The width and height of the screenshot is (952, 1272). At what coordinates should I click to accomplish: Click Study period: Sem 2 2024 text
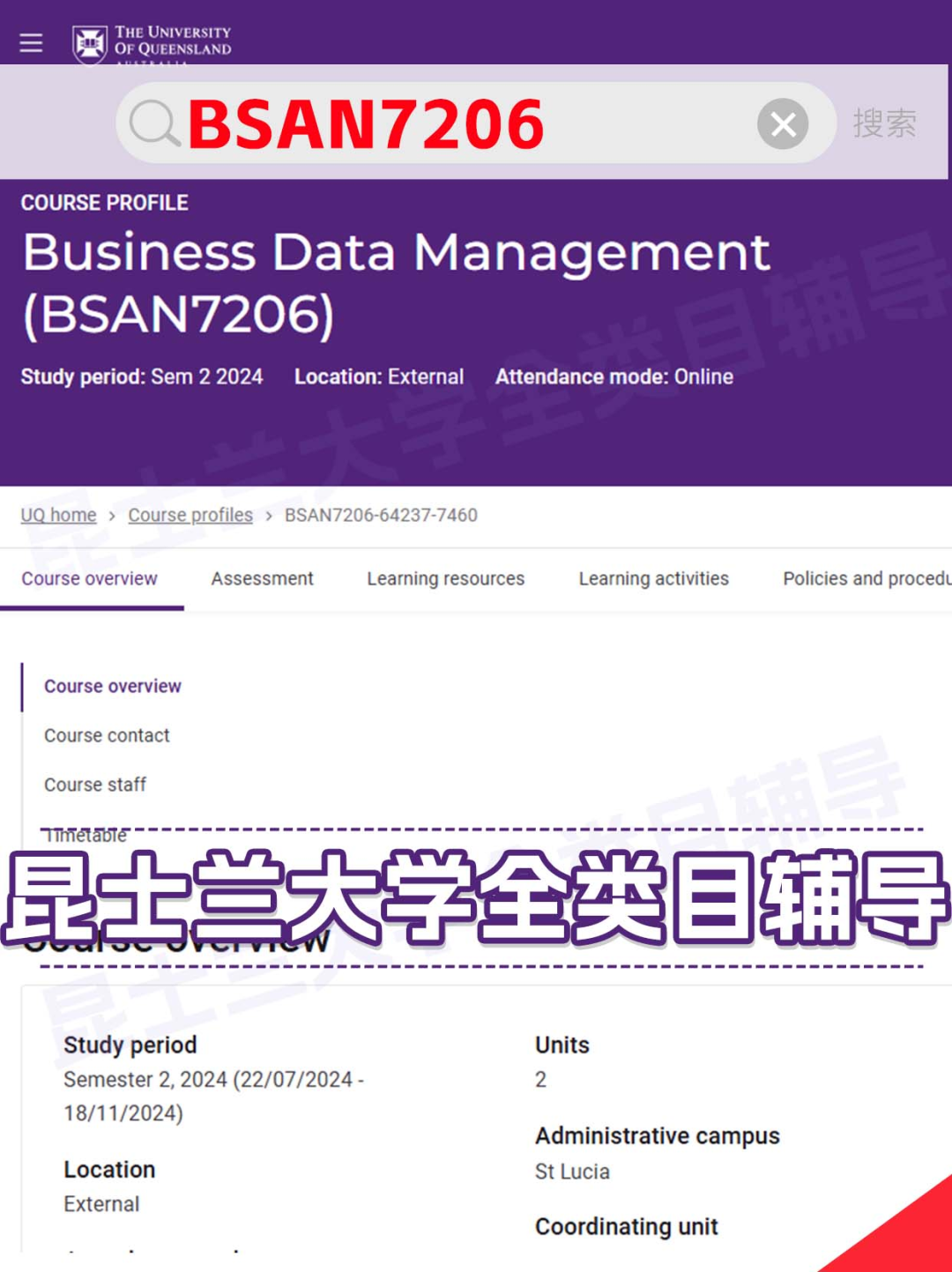point(142,376)
